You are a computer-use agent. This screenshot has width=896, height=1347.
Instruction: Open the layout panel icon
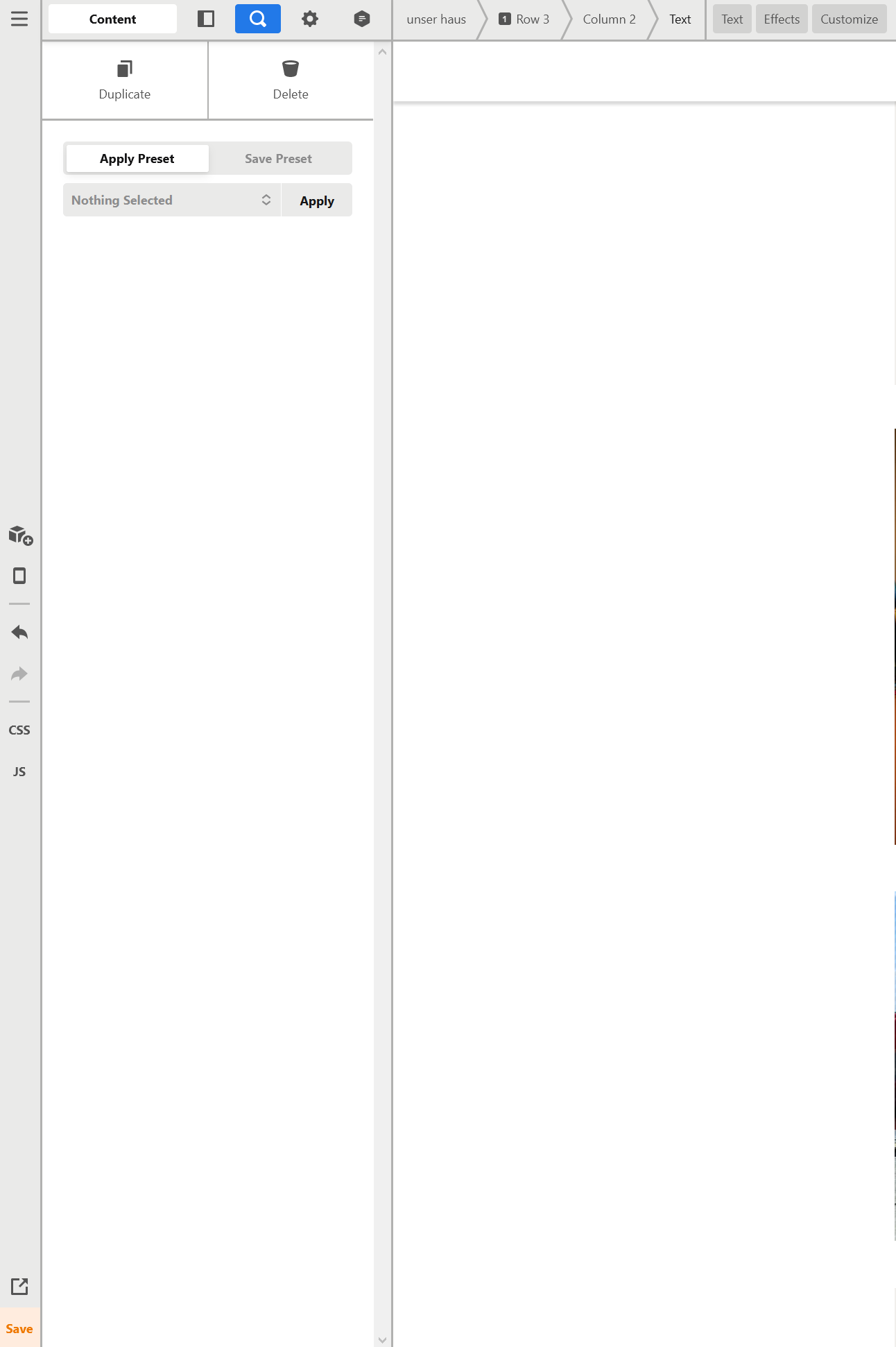pos(205,19)
